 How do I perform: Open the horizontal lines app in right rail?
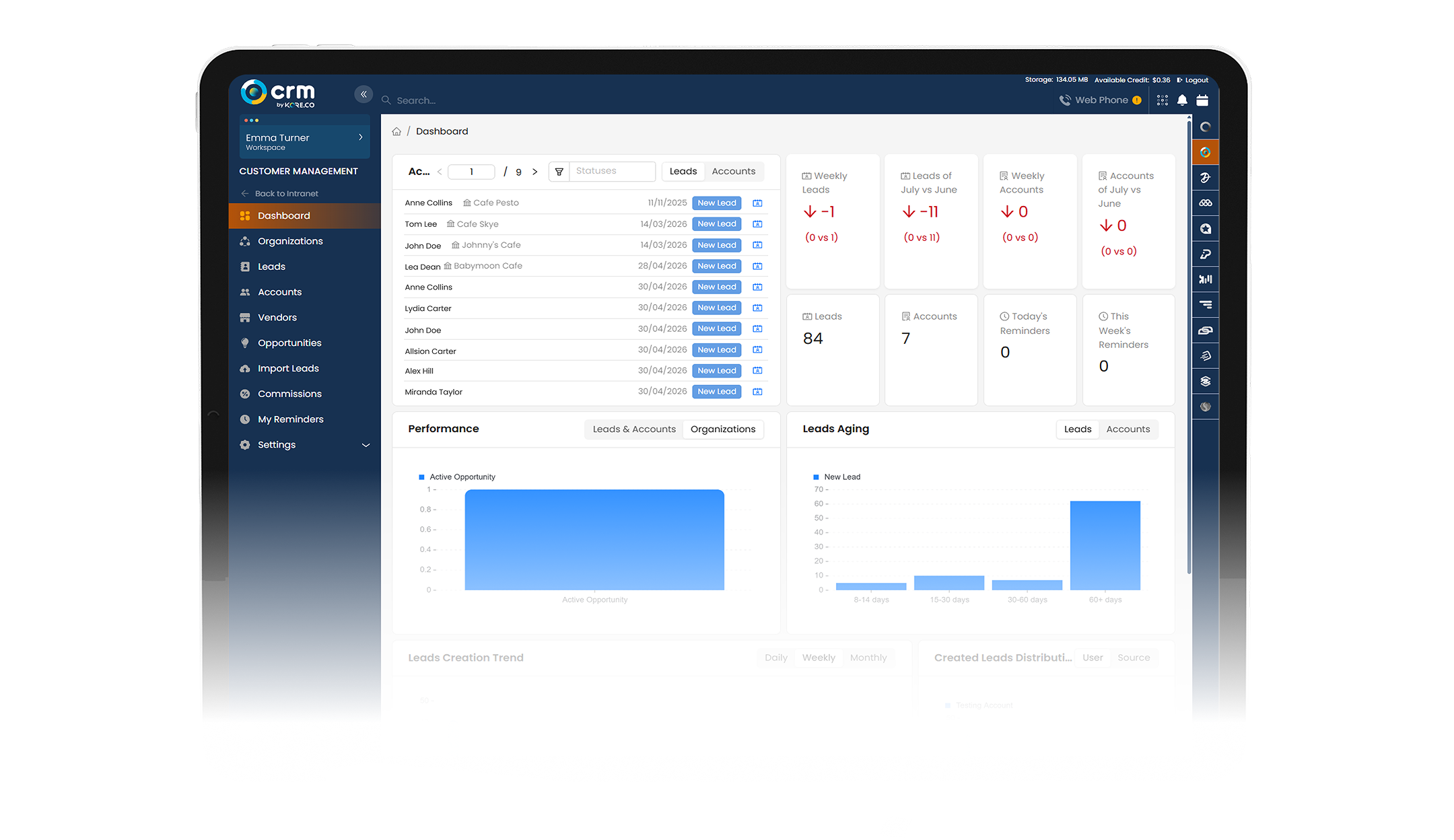(1205, 305)
